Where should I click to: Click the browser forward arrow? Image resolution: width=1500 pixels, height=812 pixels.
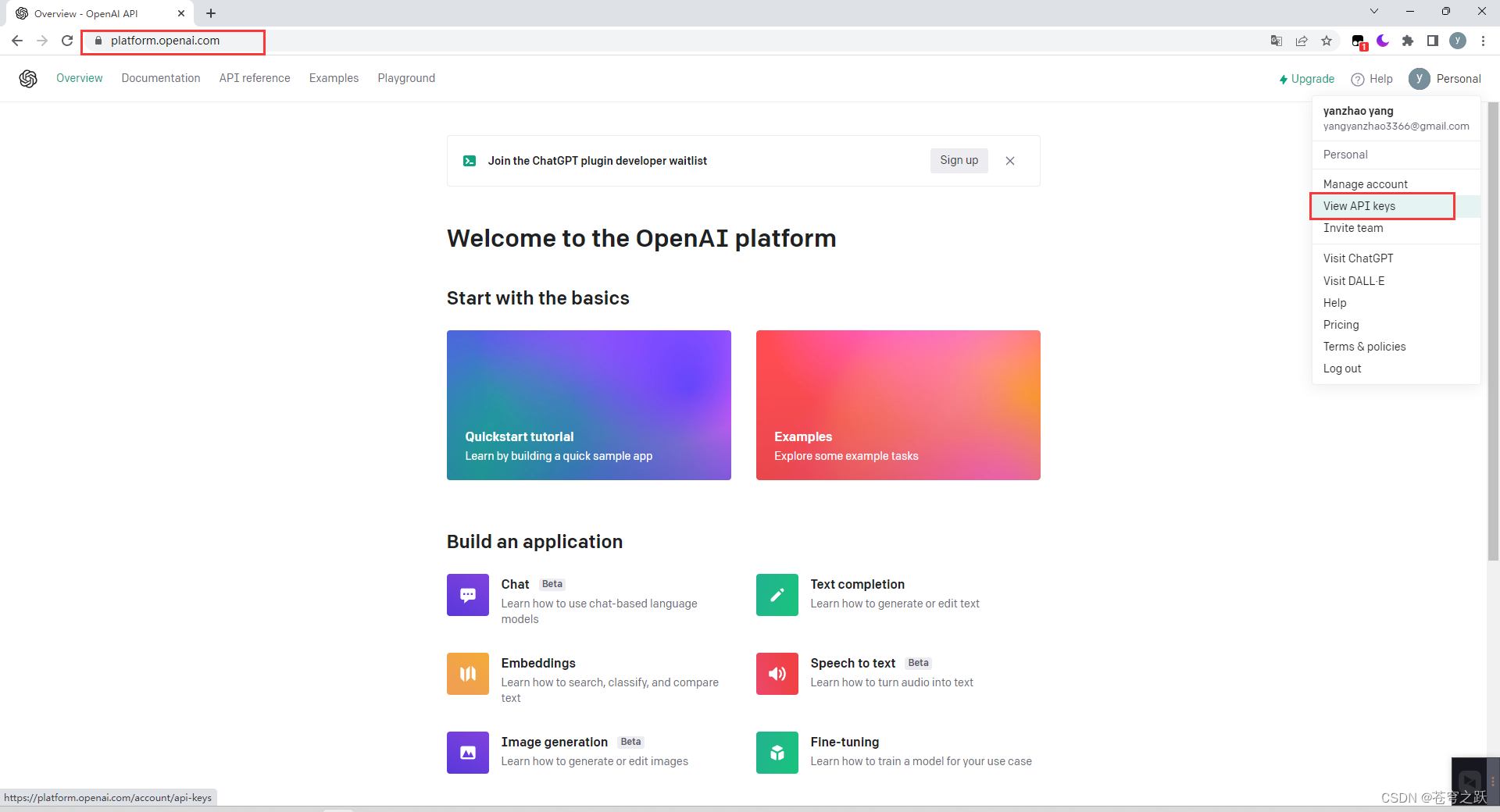(42, 41)
